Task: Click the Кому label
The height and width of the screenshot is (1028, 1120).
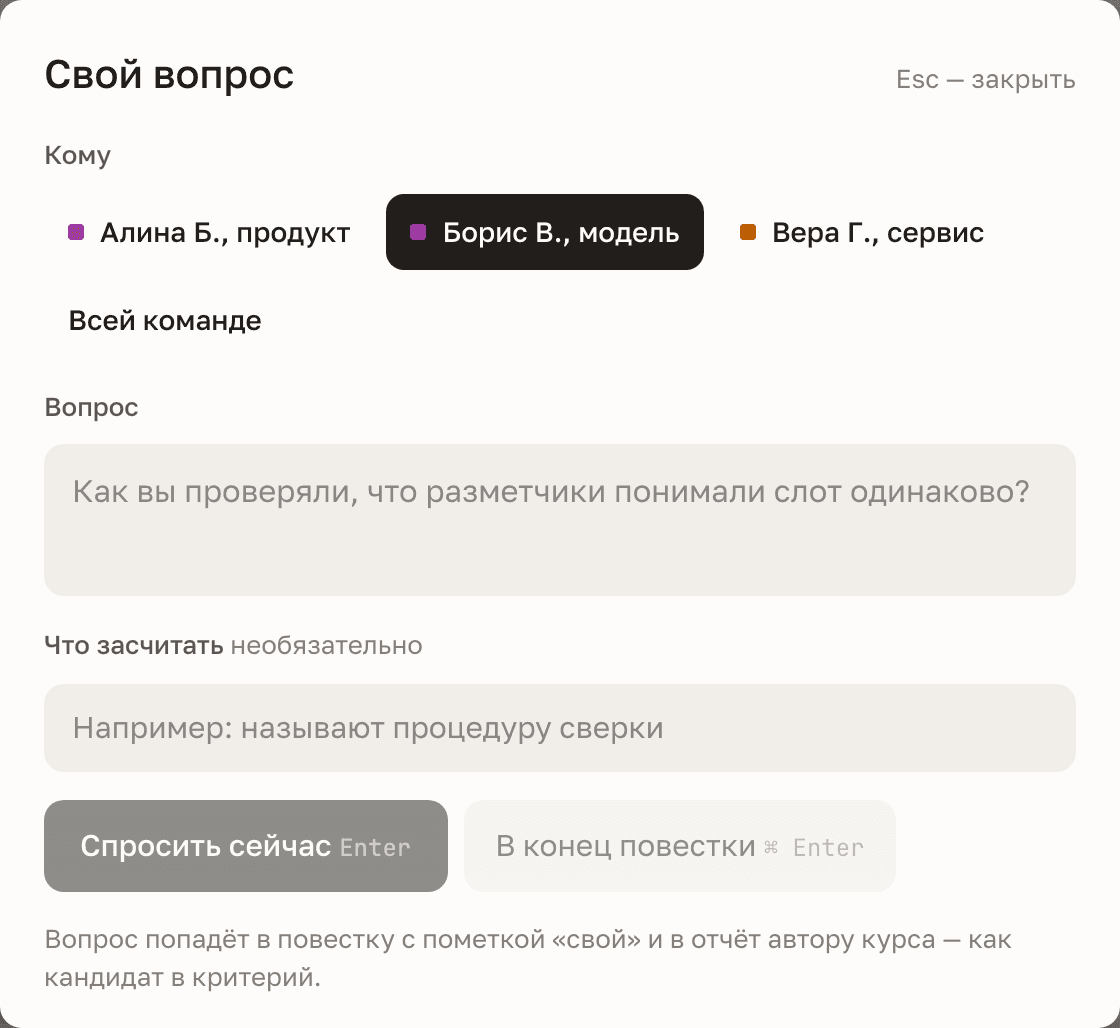Action: pos(78,155)
